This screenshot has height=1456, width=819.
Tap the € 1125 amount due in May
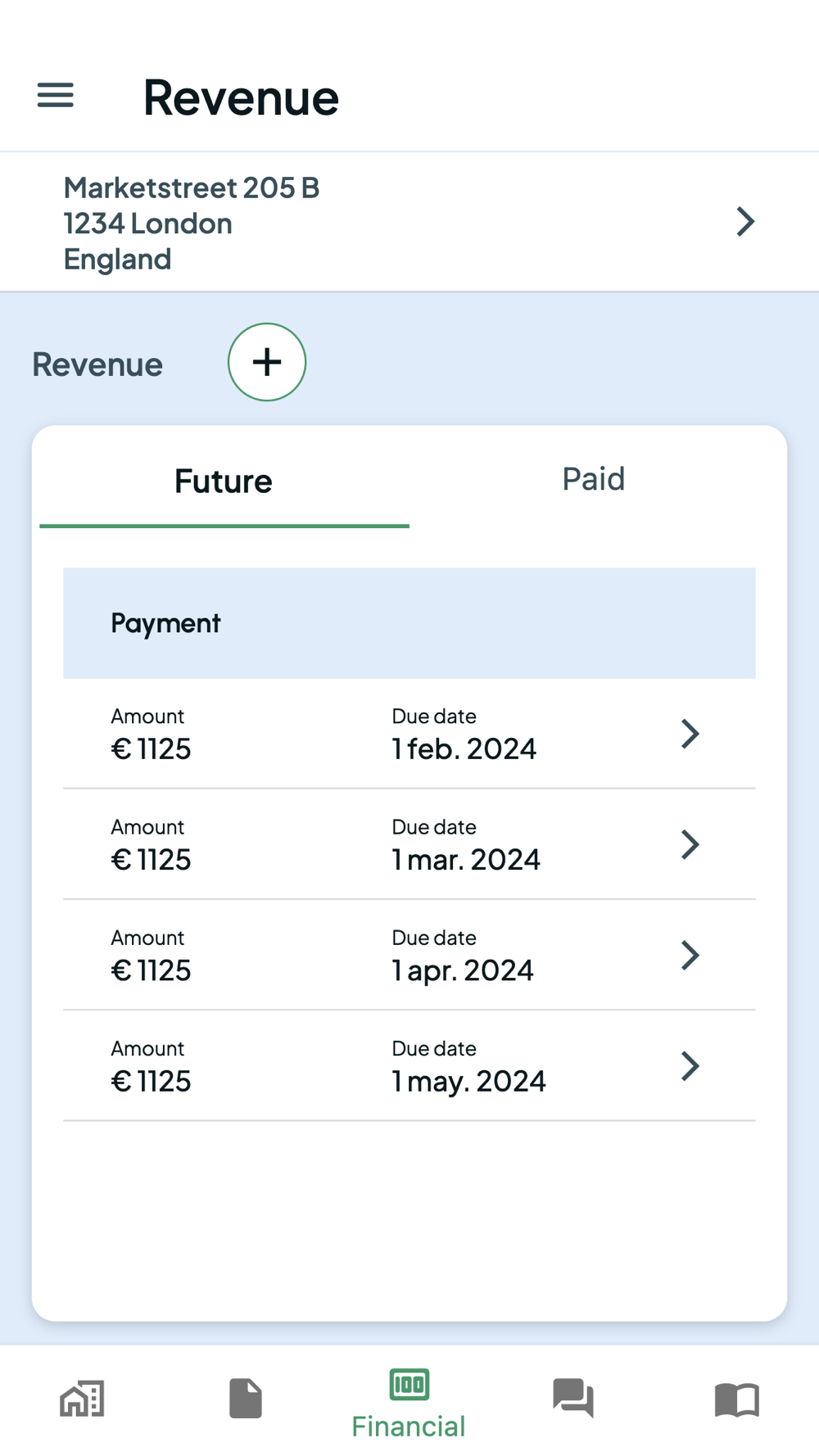(152, 1081)
